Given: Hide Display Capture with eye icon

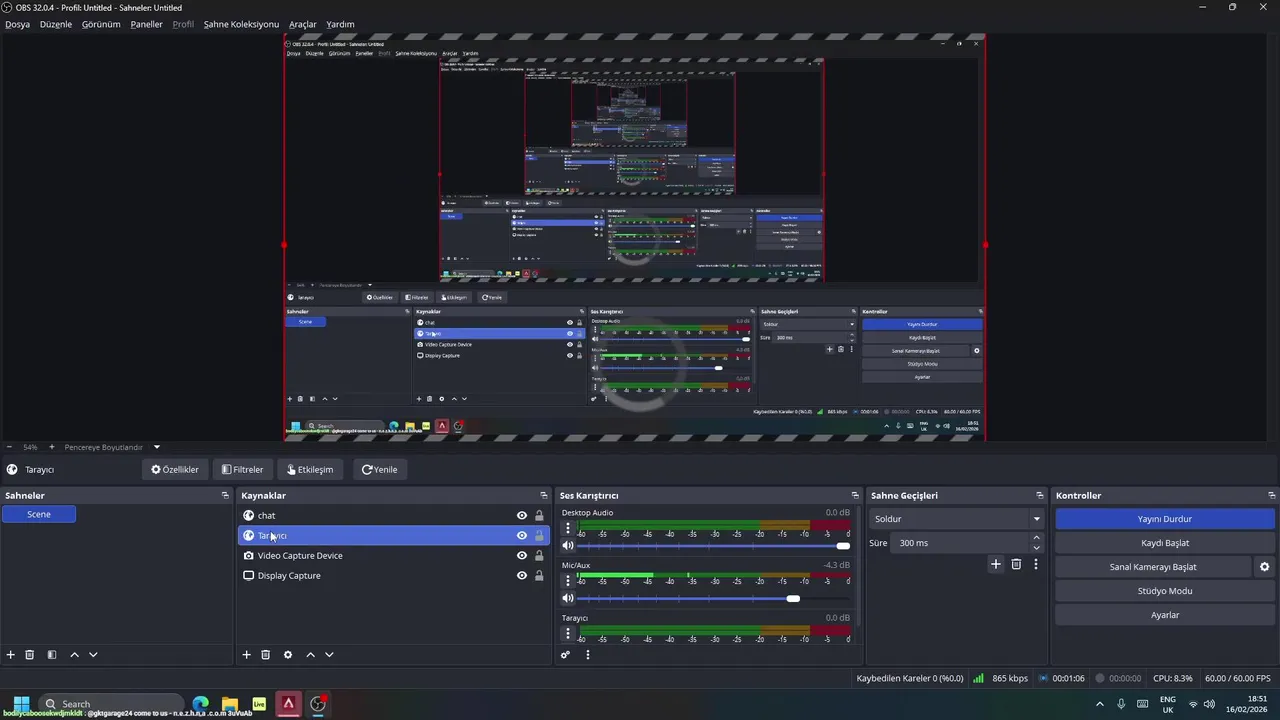Looking at the screenshot, I should (522, 576).
